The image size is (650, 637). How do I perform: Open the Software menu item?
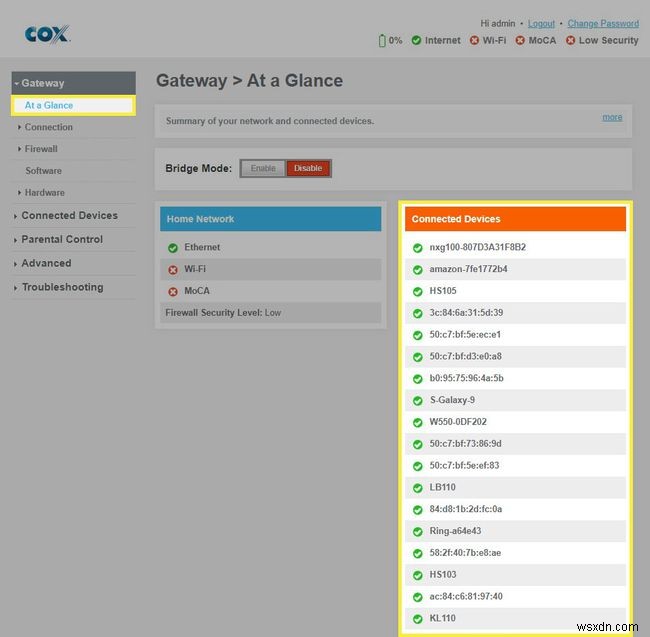coord(44,171)
